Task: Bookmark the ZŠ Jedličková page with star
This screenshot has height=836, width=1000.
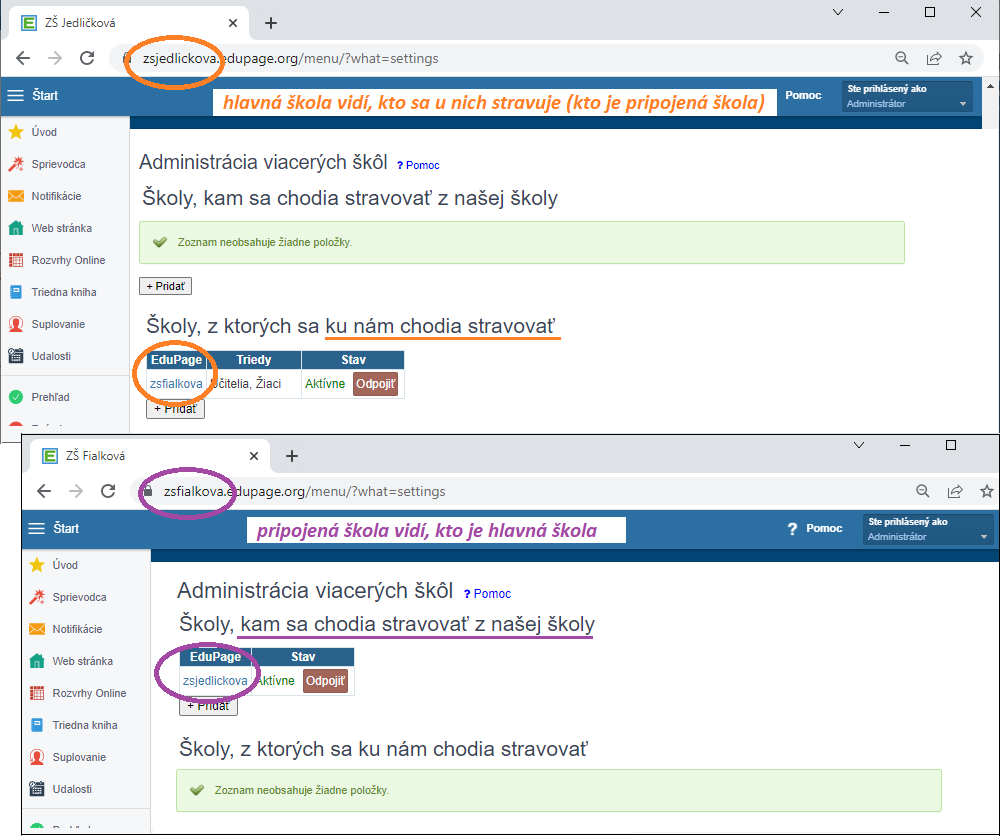Action: [966, 58]
